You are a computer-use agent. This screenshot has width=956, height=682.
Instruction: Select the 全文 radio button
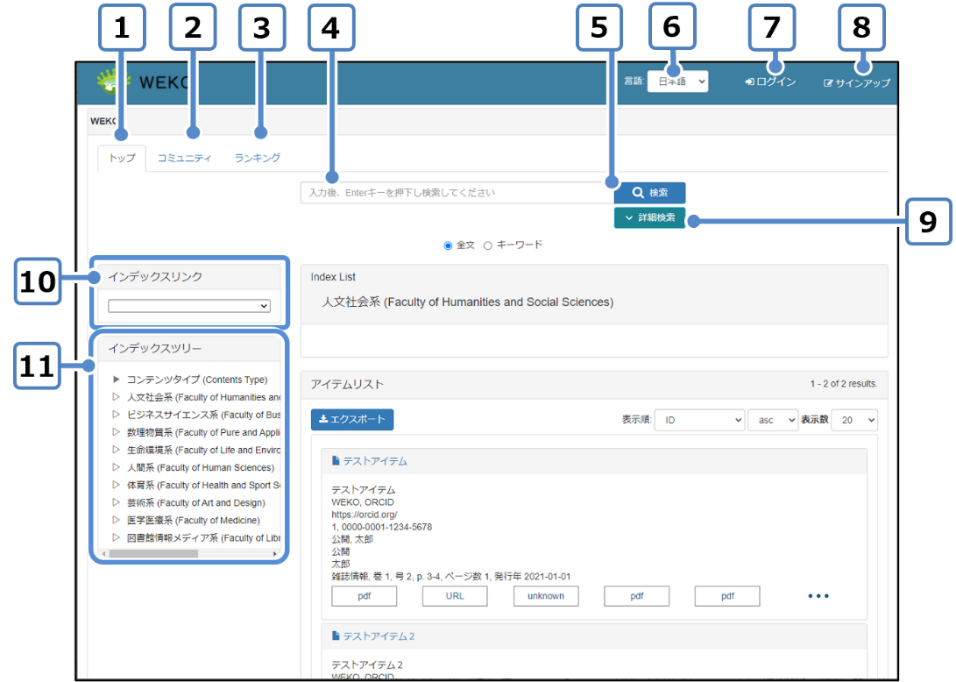coord(448,245)
